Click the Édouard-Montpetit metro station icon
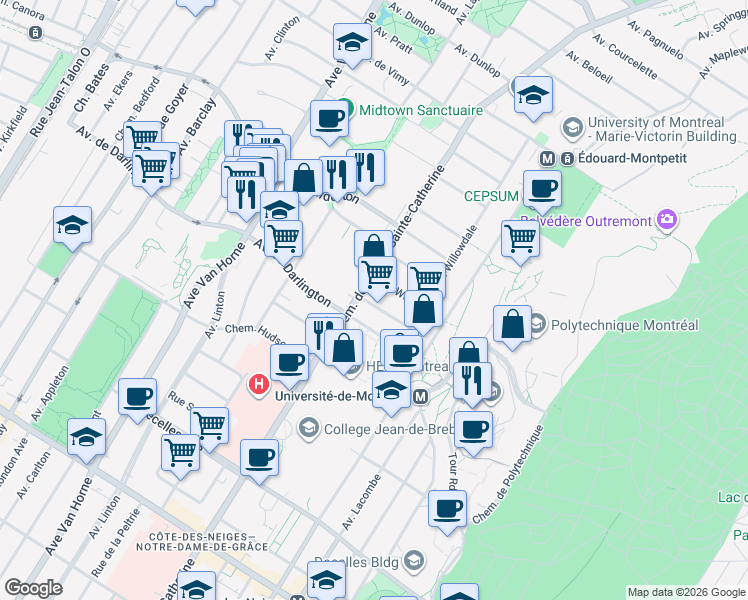This screenshot has width=748, height=600. [x=547, y=159]
